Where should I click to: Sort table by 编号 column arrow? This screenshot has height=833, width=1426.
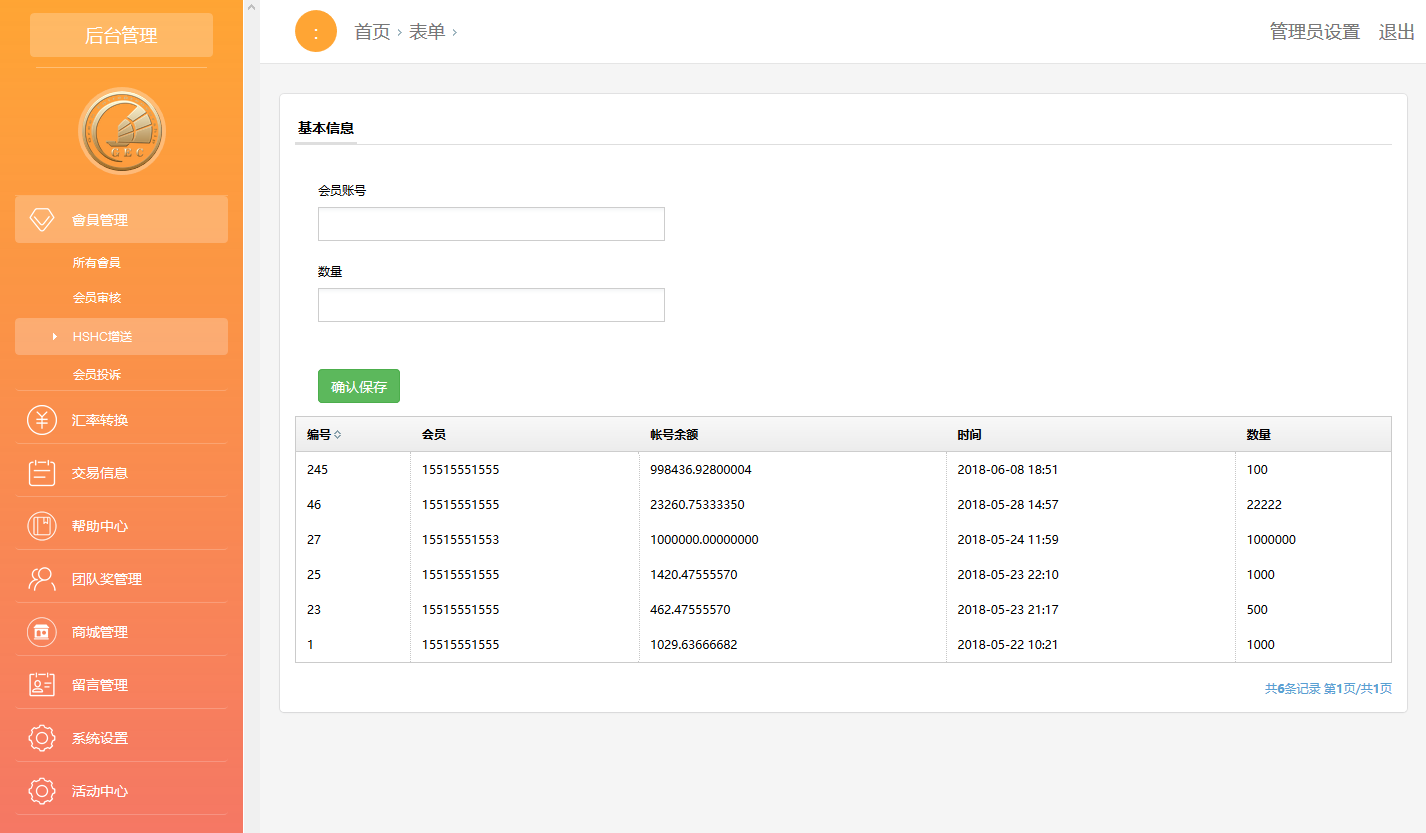(338, 435)
